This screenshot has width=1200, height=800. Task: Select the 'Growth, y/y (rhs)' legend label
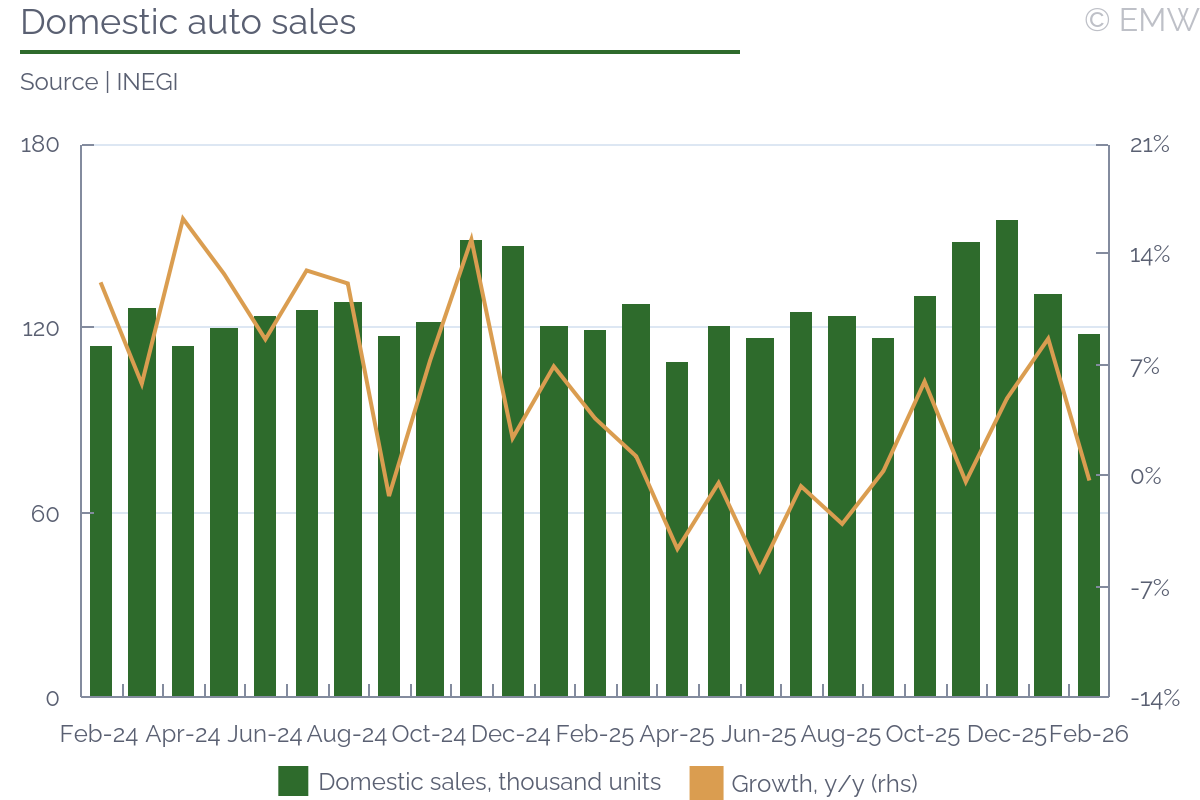tap(824, 783)
